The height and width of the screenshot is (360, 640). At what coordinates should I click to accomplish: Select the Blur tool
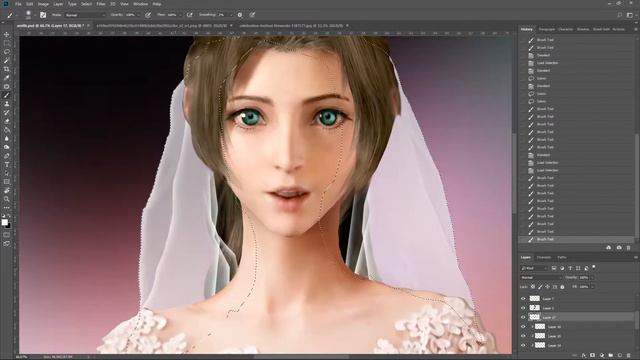pyautogui.click(x=7, y=139)
